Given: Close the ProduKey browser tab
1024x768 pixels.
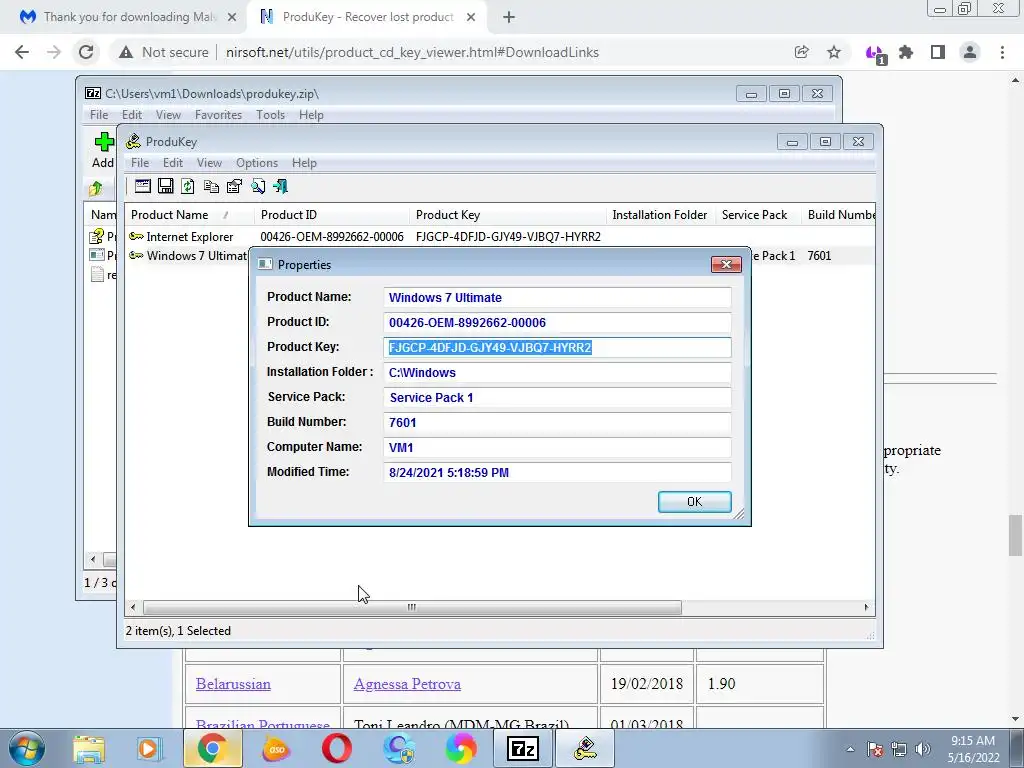Looking at the screenshot, I should [x=471, y=18].
